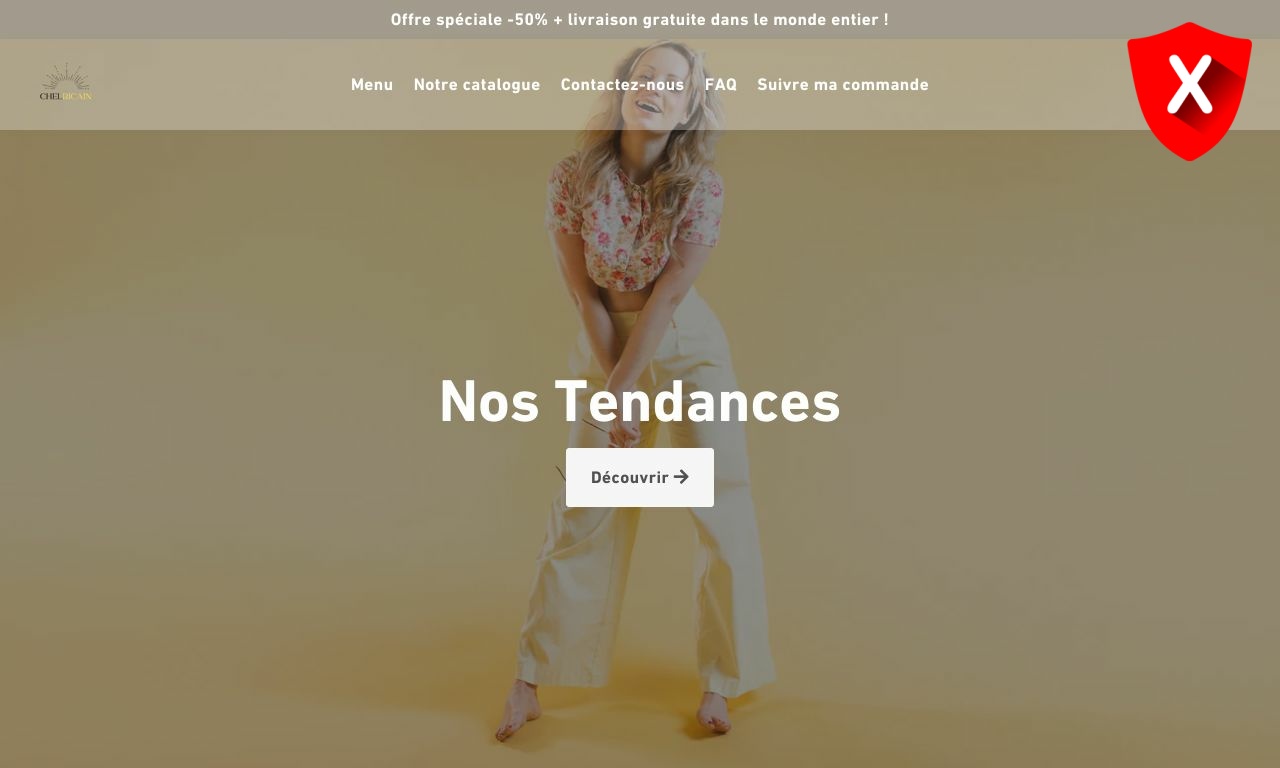Visit the FAQ page
This screenshot has height=768, width=1280.
(721, 85)
